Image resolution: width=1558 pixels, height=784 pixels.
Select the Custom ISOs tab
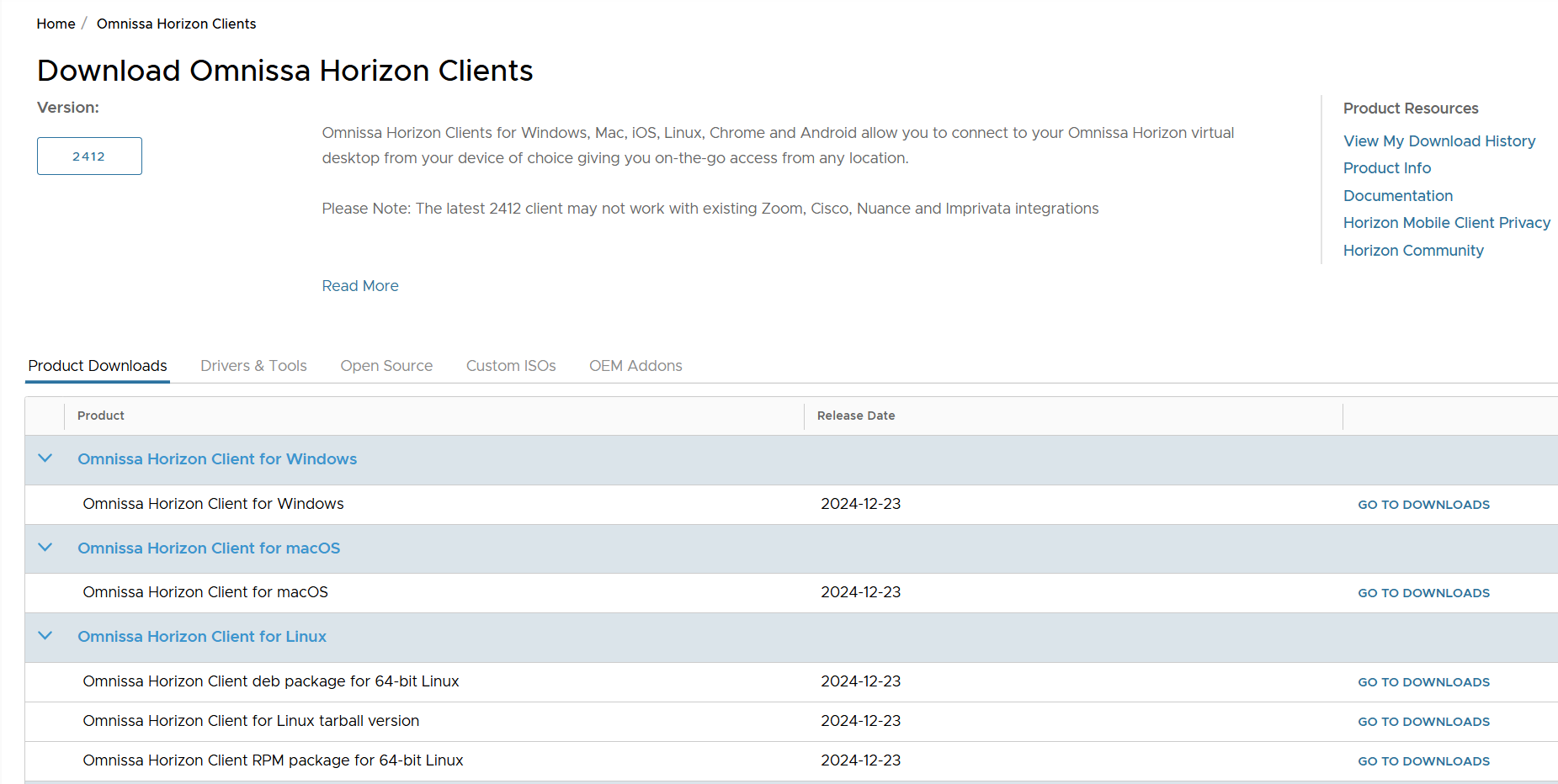pos(511,366)
